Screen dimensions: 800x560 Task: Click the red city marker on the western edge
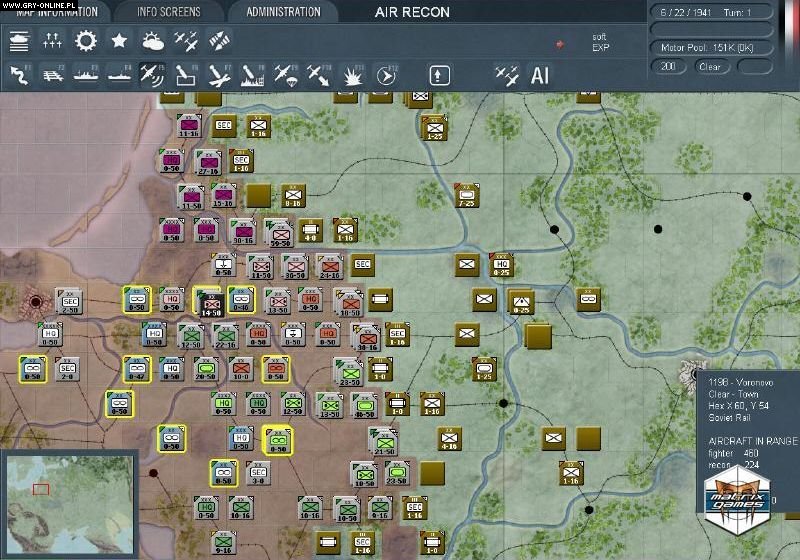[x=35, y=301]
